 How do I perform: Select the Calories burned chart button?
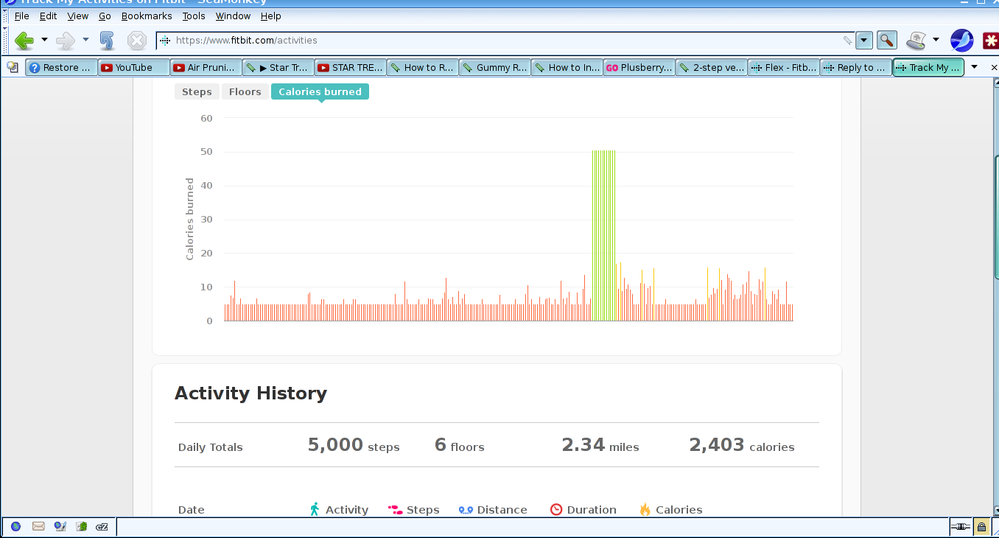320,92
